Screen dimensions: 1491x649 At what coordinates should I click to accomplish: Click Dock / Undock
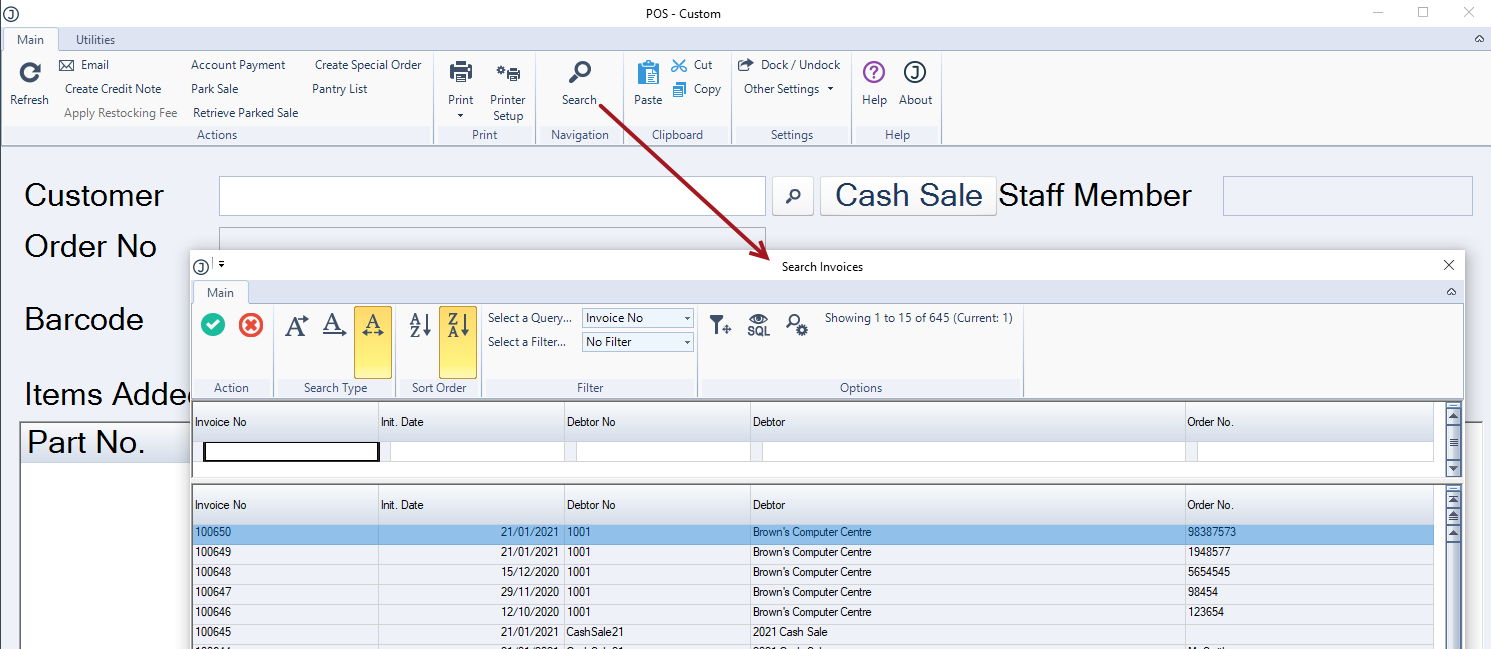coord(790,65)
